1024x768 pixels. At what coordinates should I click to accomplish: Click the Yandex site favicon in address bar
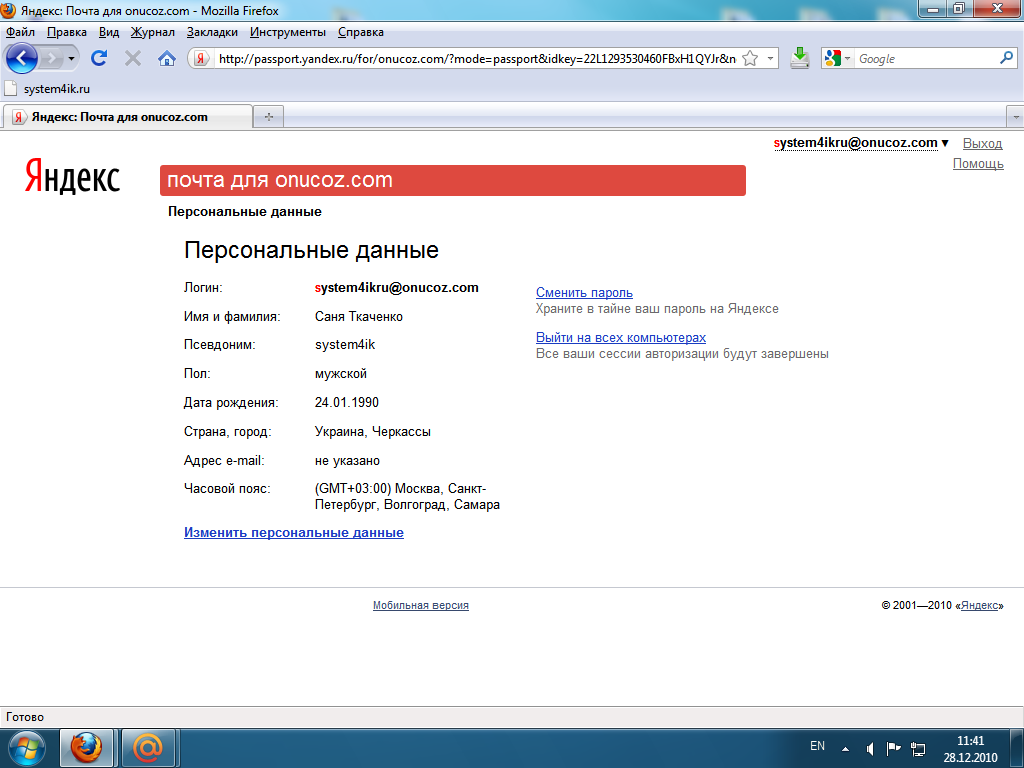[200, 59]
